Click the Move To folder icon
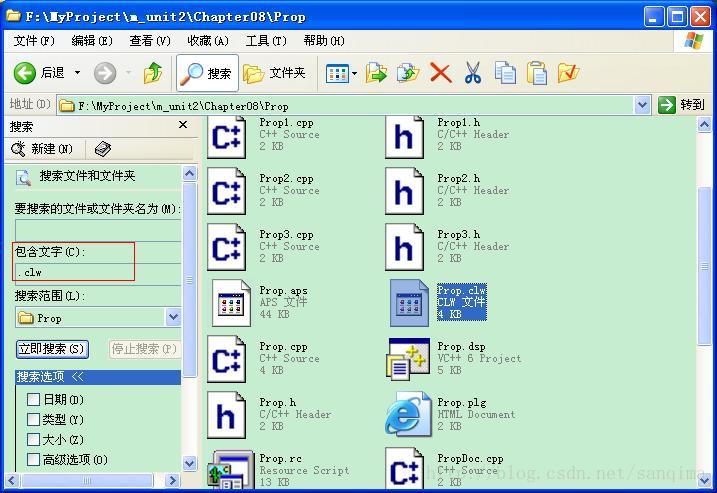 click(x=376, y=73)
